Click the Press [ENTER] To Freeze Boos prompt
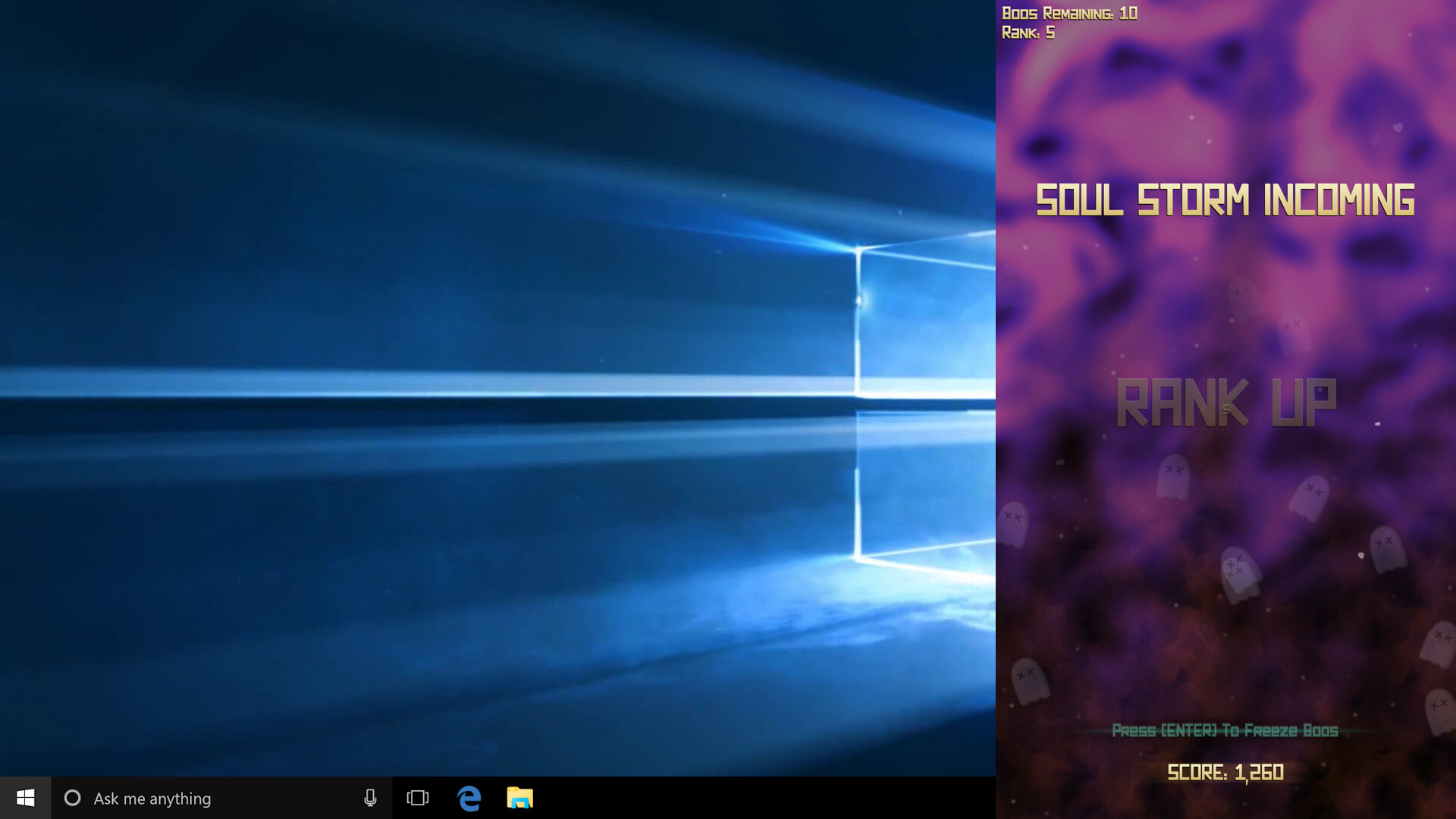Viewport: 1456px width, 819px height. 1225,731
